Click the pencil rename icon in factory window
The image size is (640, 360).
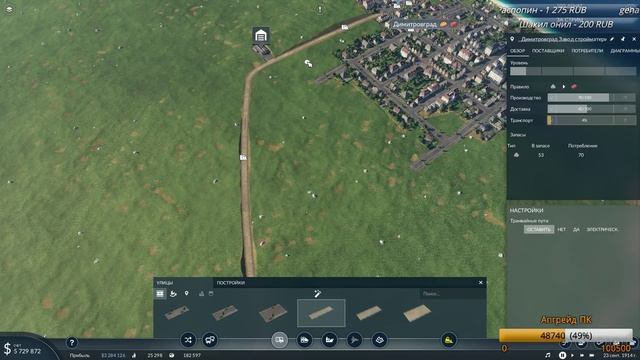[x=612, y=39]
